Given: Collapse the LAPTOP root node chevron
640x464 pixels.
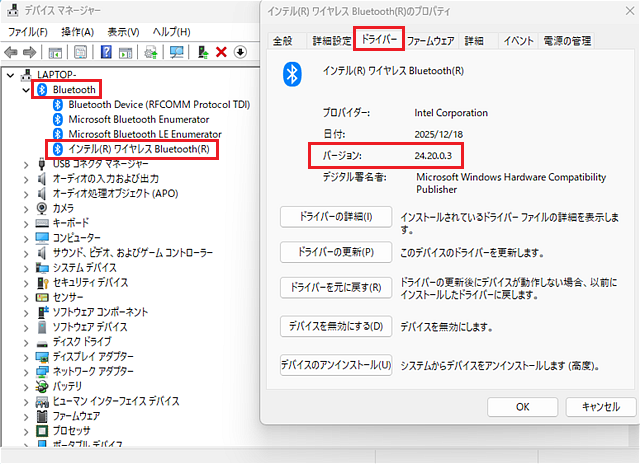Looking at the screenshot, I should [11, 75].
